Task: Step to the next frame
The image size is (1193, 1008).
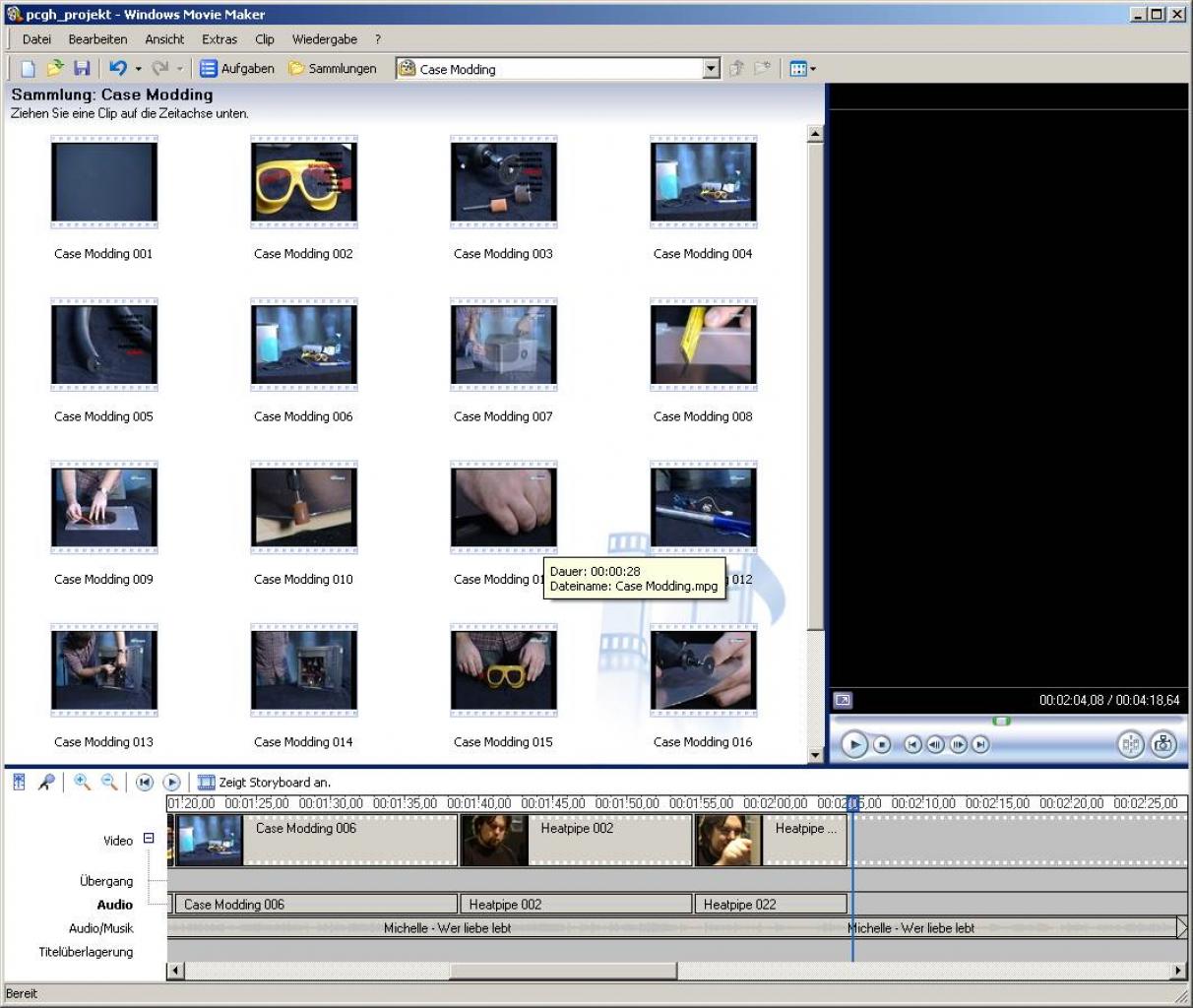Action: click(x=958, y=745)
